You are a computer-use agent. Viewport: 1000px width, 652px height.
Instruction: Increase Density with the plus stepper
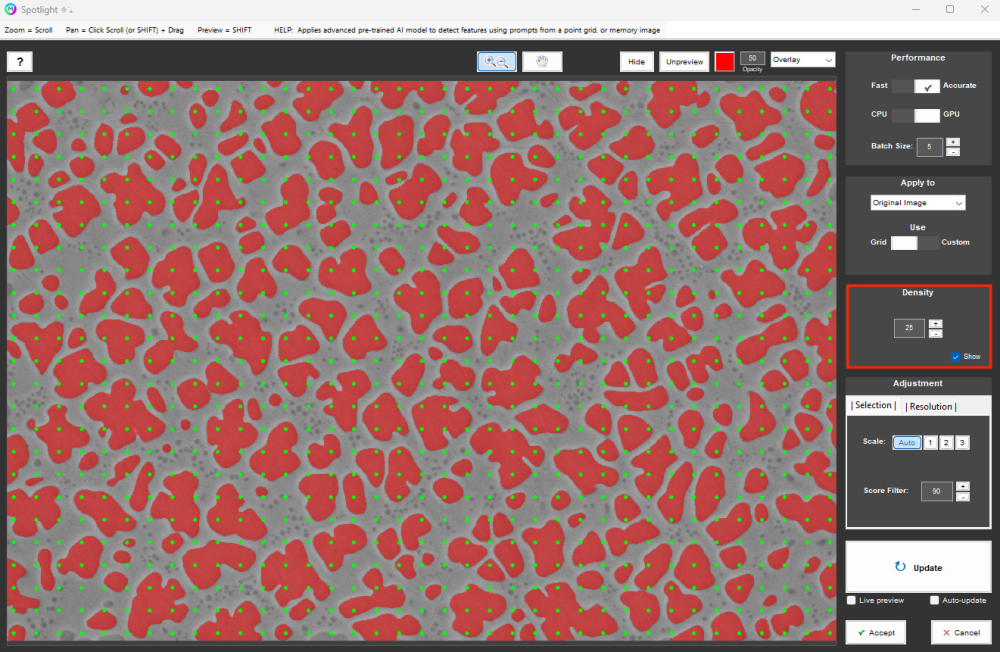pyautogui.click(x=936, y=323)
